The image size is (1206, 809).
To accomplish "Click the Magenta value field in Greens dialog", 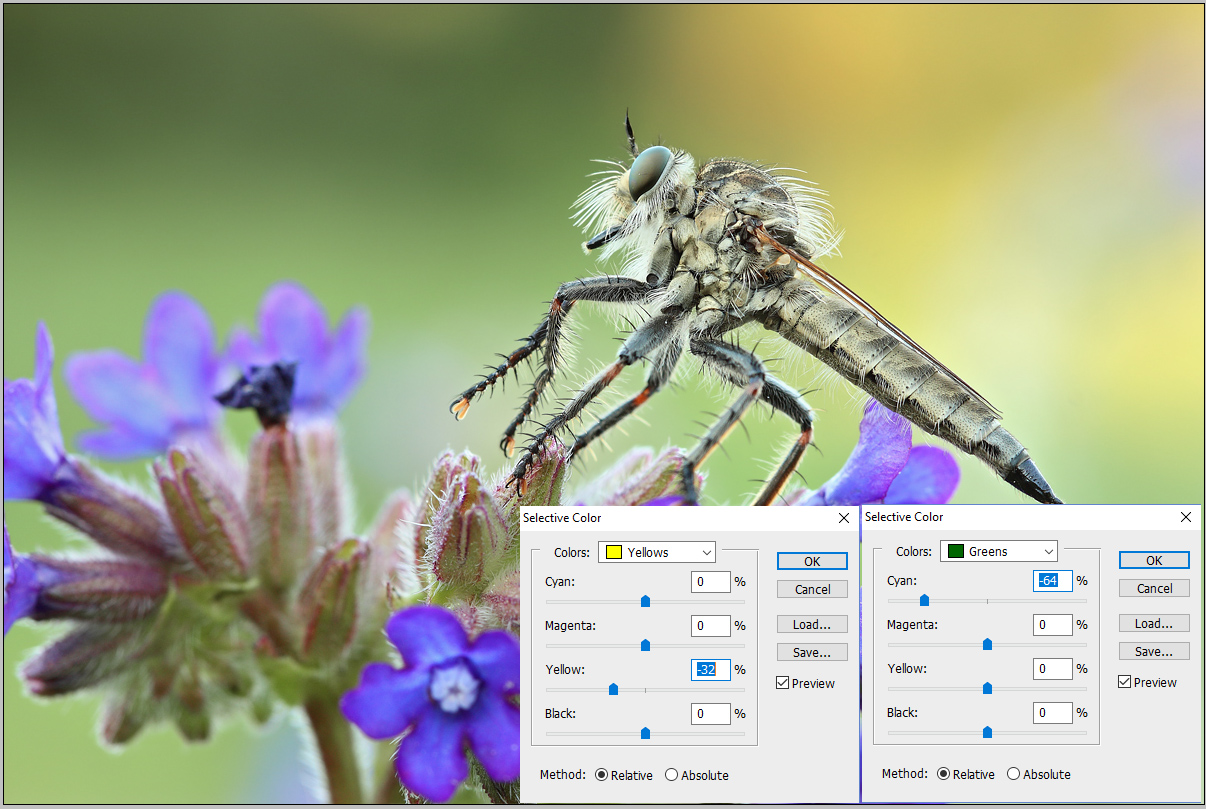I will pos(1052,625).
